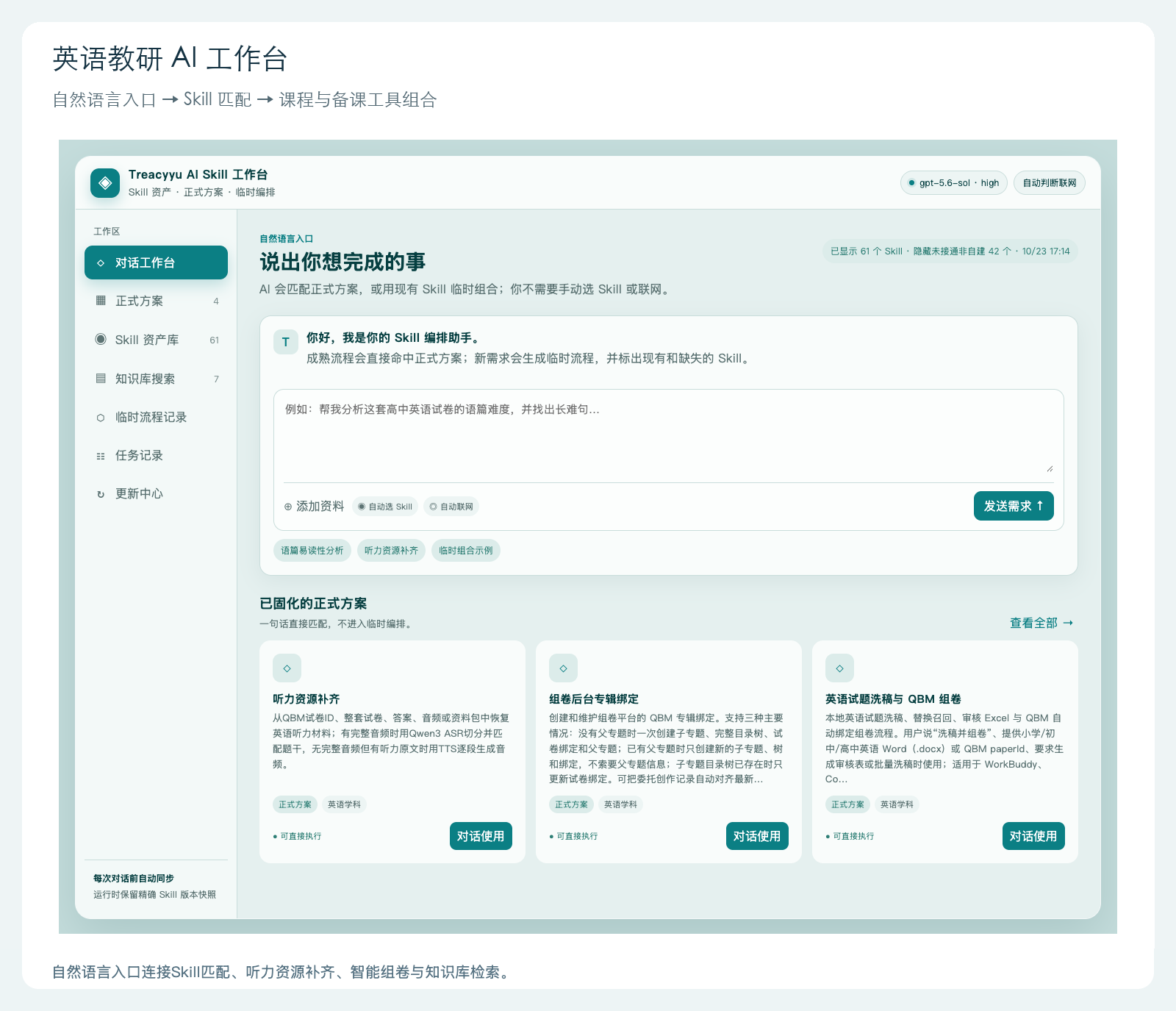Click the textarea resize handle

coord(1050,468)
